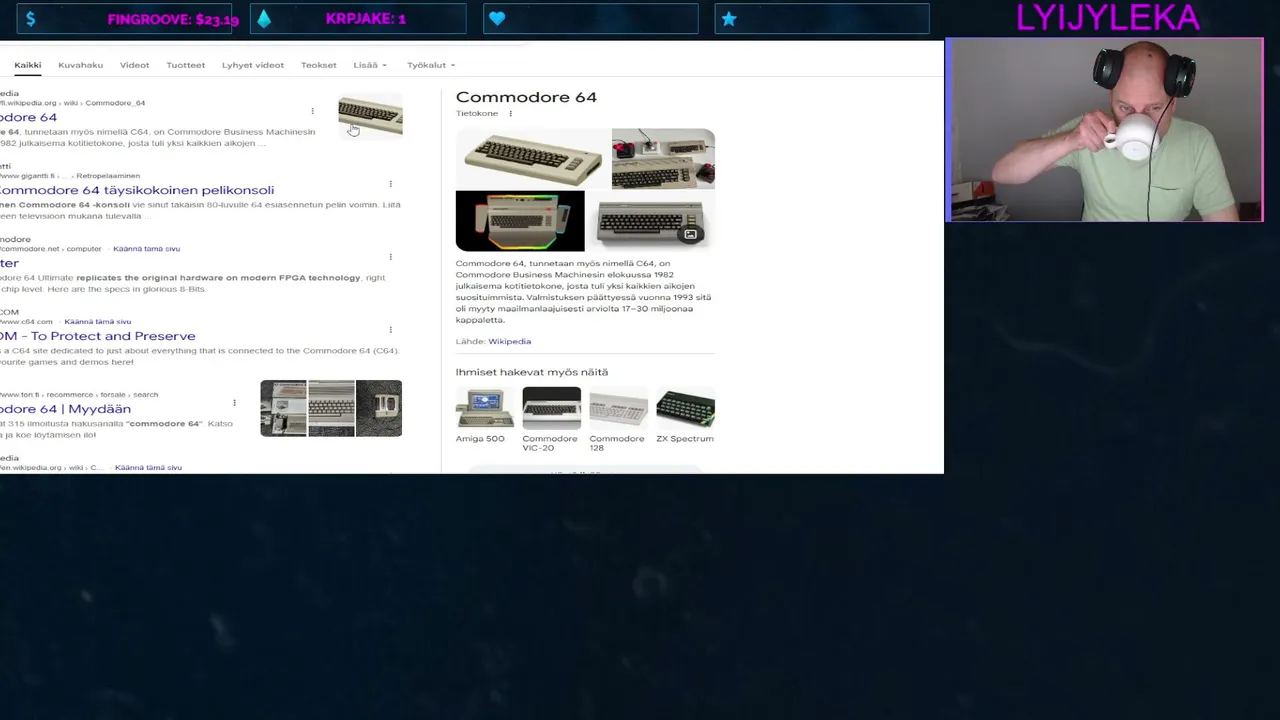Image resolution: width=1280 pixels, height=720 pixels.
Task: Click the 'Commodore 64' knowledge panel heading
Action: pyautogui.click(x=526, y=97)
